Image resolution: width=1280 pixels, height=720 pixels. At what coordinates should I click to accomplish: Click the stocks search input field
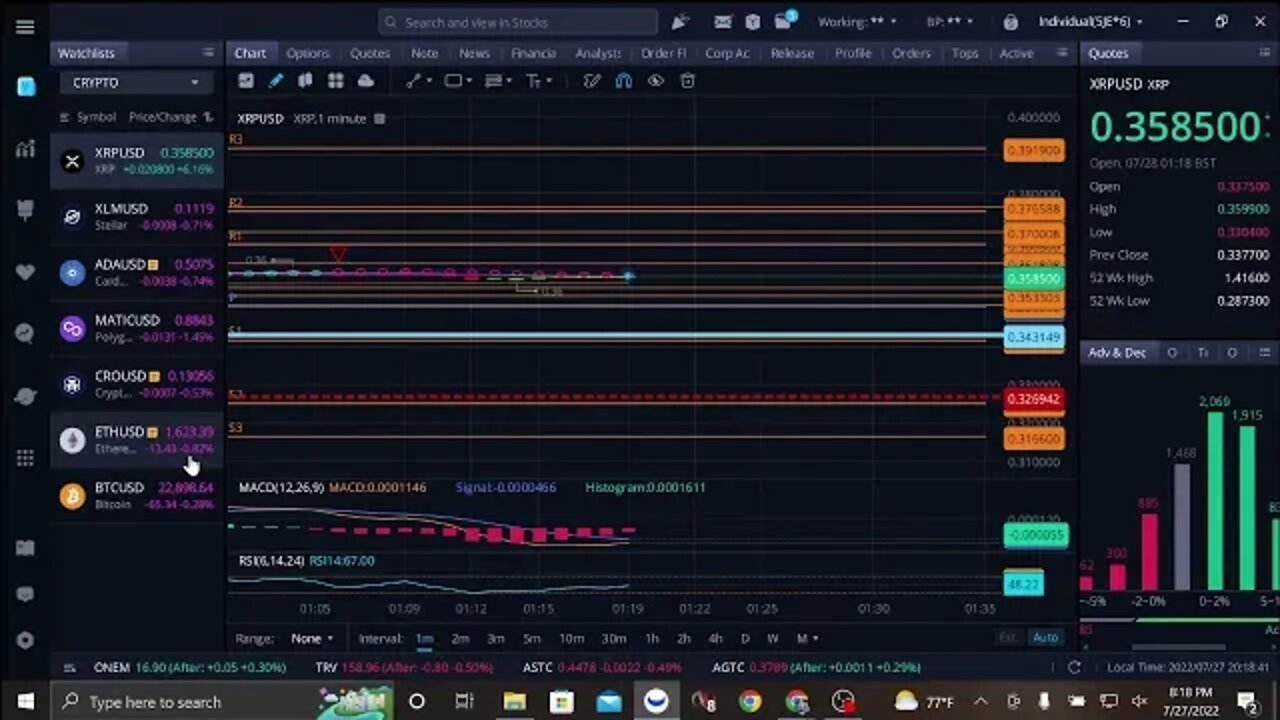point(518,22)
